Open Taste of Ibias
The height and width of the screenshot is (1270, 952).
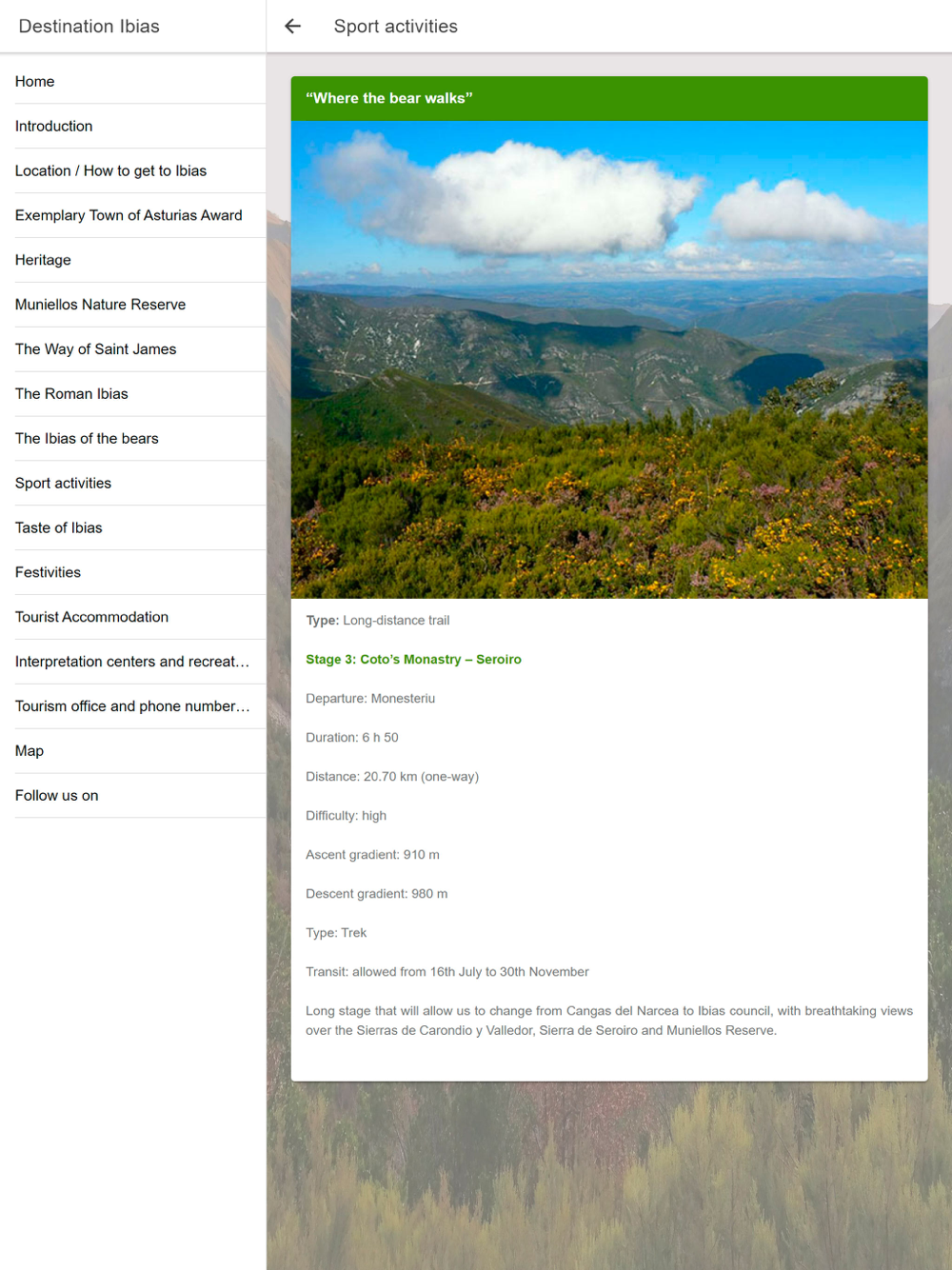133,529
